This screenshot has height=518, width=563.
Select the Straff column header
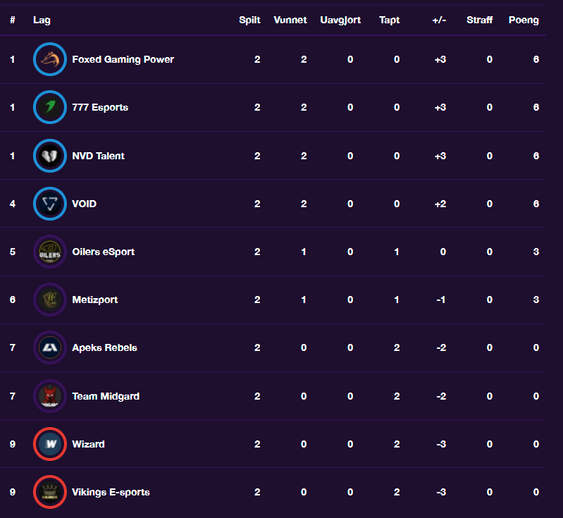[x=479, y=20]
